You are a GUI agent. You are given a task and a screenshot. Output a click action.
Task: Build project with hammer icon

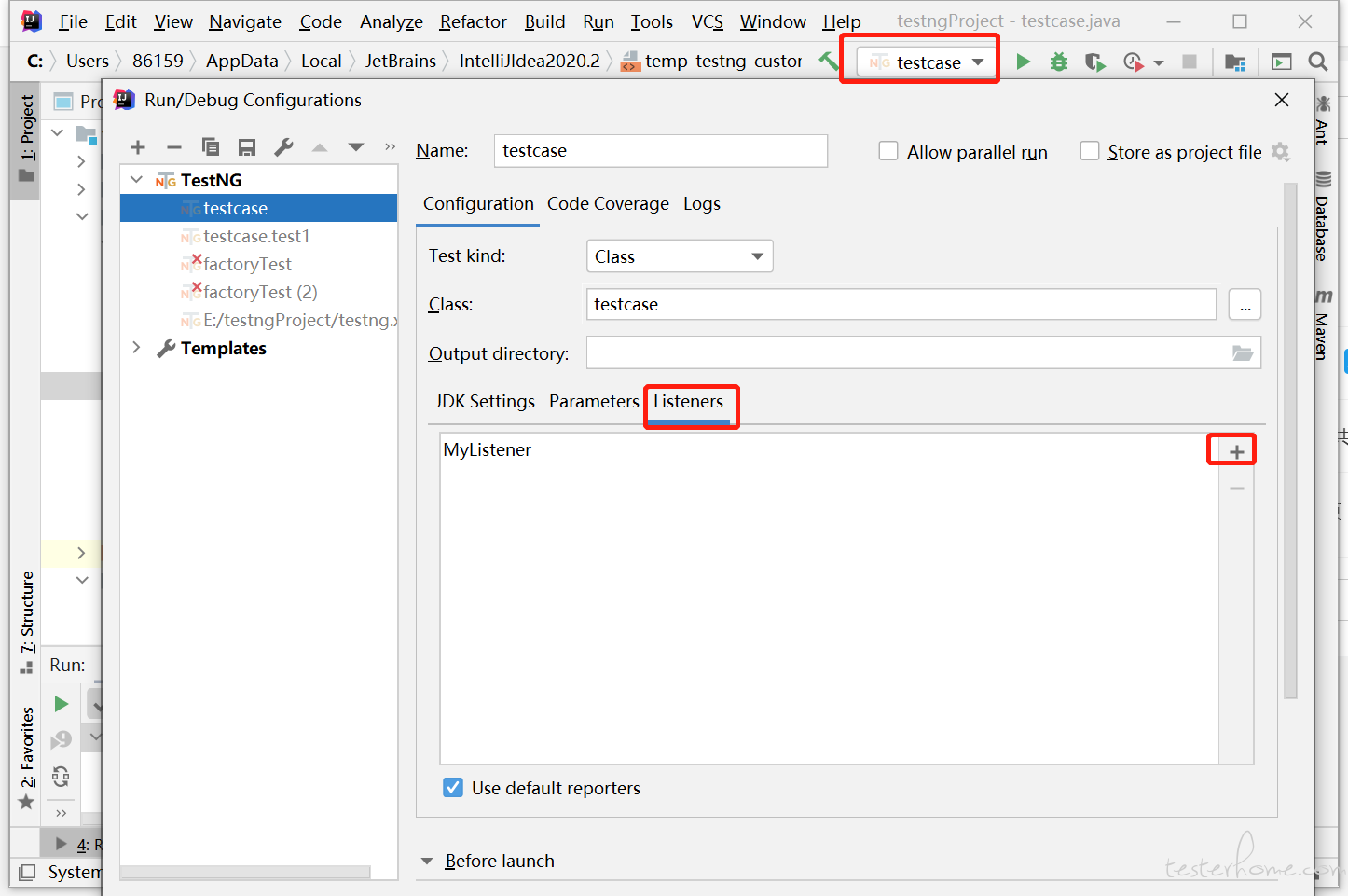click(828, 62)
